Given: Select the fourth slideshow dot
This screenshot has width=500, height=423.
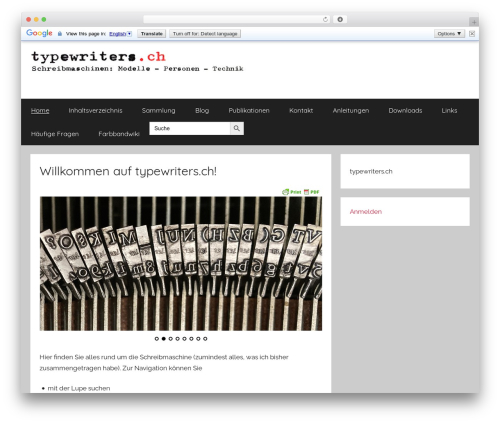Looking at the screenshot, I should pos(177,339).
